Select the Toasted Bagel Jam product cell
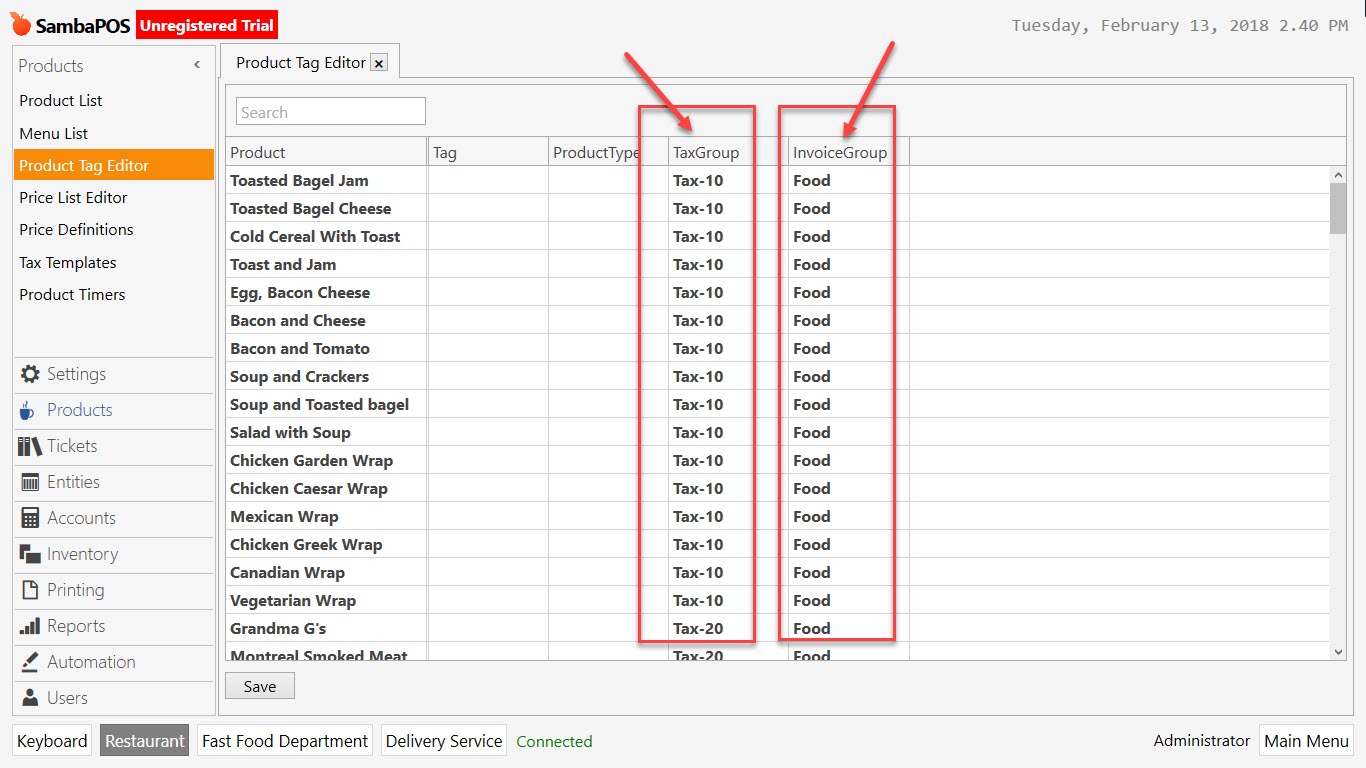The width and height of the screenshot is (1366, 768). point(326,180)
